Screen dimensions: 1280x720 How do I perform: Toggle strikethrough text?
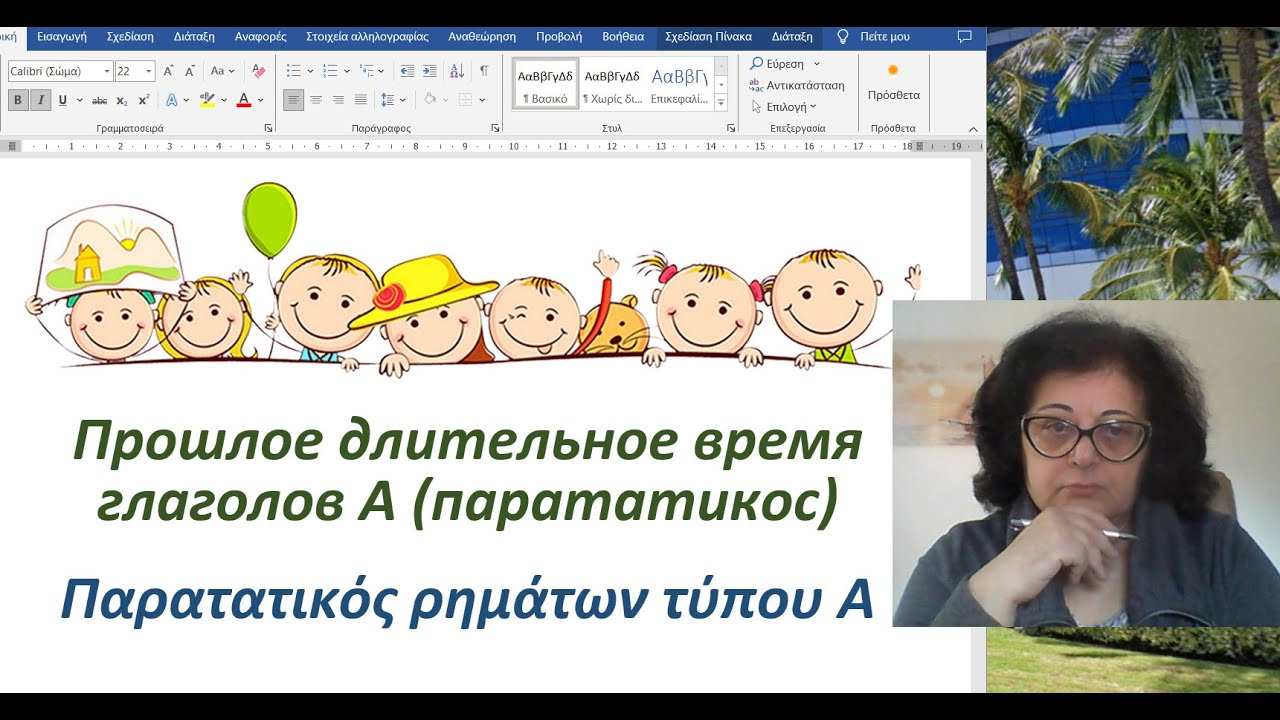click(99, 100)
